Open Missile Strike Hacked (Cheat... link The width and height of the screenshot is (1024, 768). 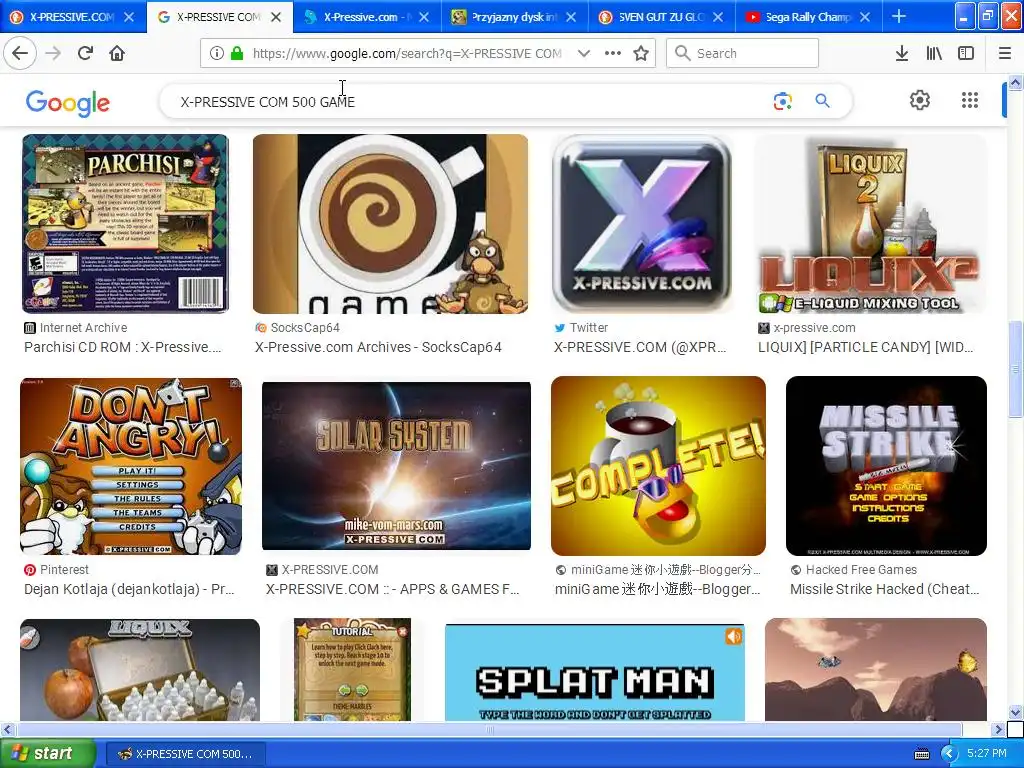tap(885, 589)
